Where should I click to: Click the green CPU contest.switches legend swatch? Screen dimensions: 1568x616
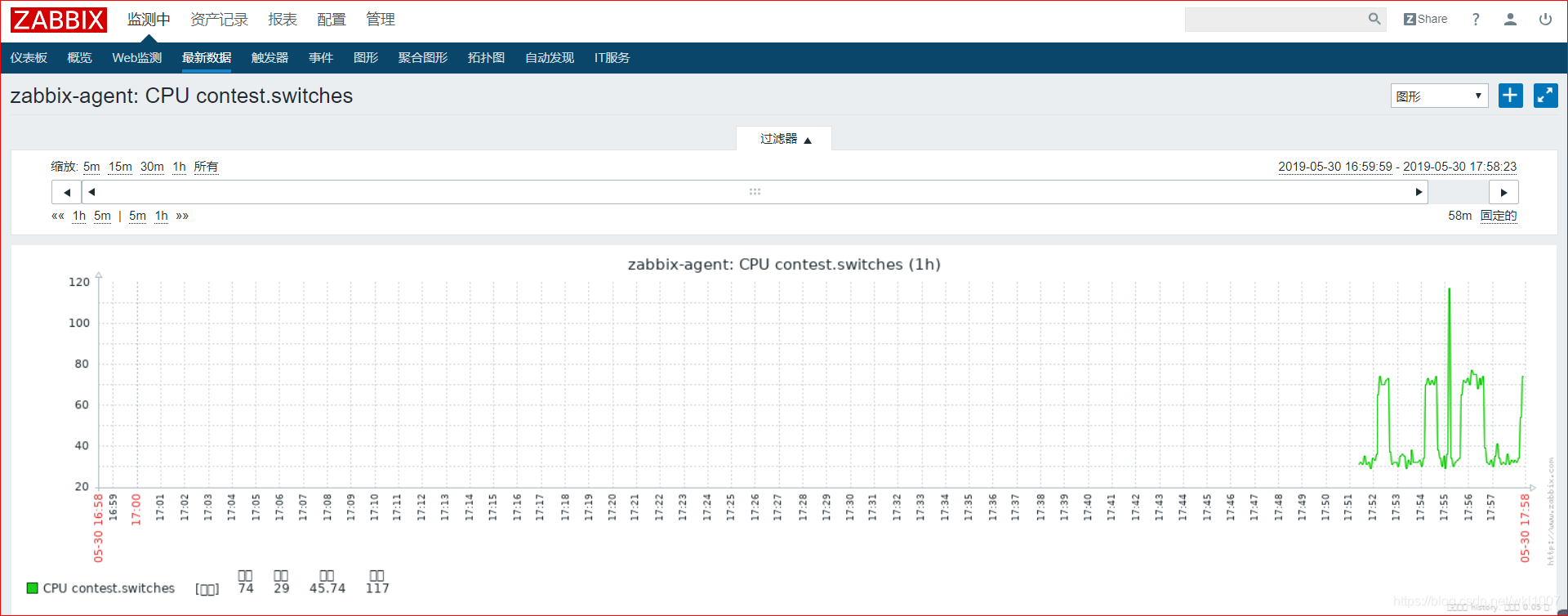[x=33, y=588]
